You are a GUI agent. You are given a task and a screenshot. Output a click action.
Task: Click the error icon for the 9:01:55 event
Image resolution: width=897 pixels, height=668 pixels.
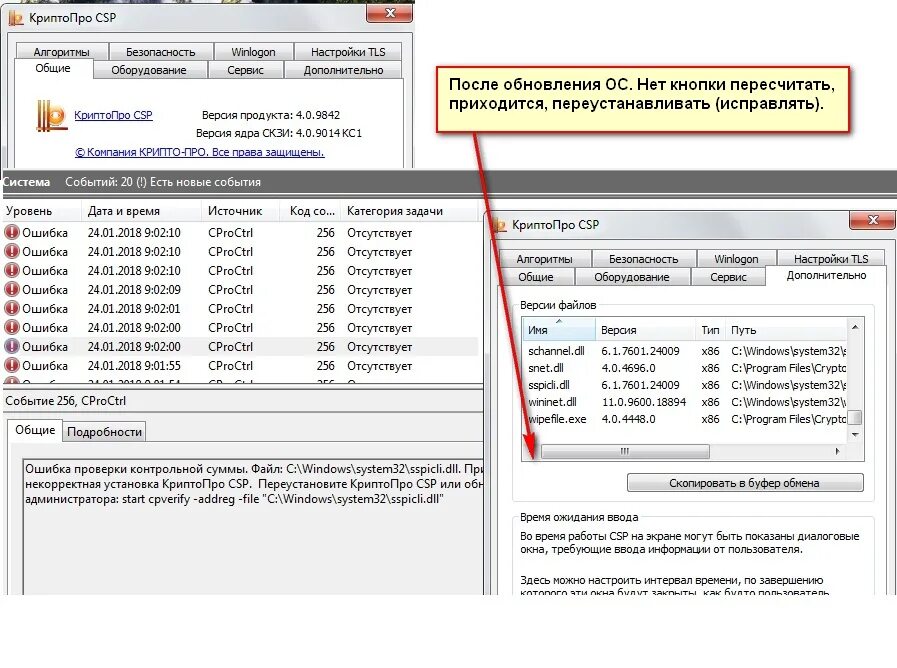12,365
